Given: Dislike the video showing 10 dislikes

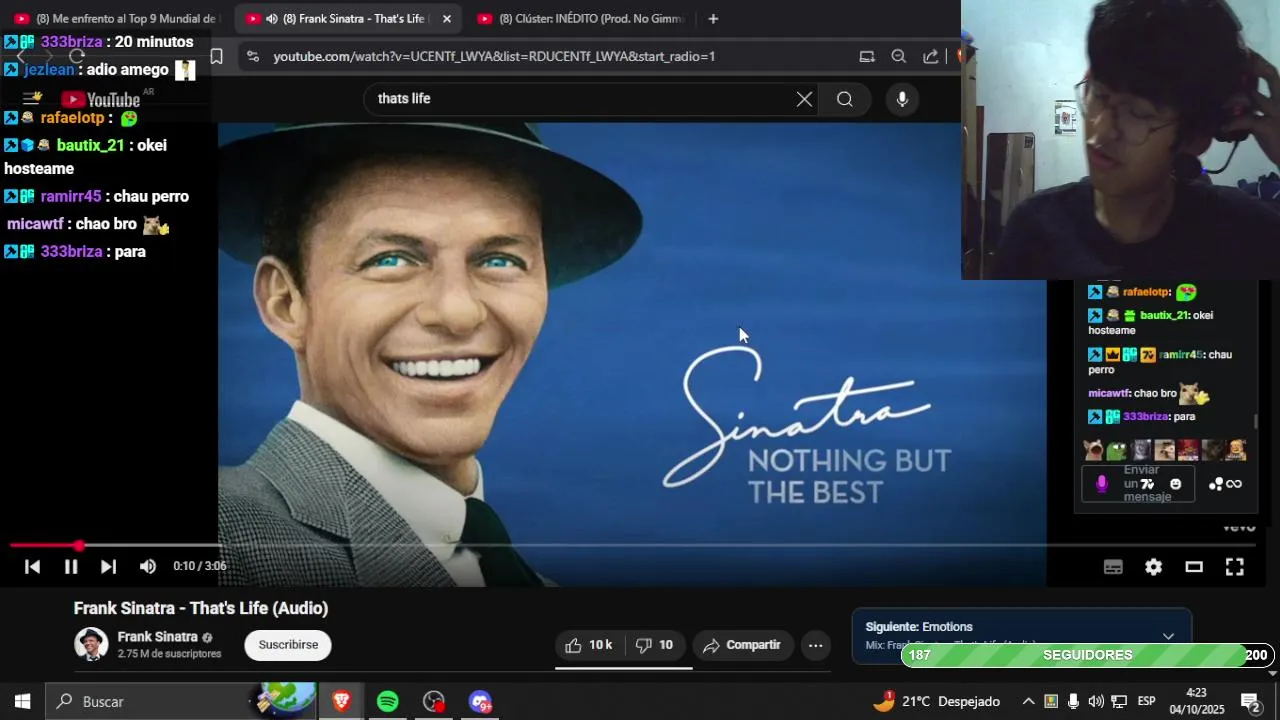Looking at the screenshot, I should (655, 645).
